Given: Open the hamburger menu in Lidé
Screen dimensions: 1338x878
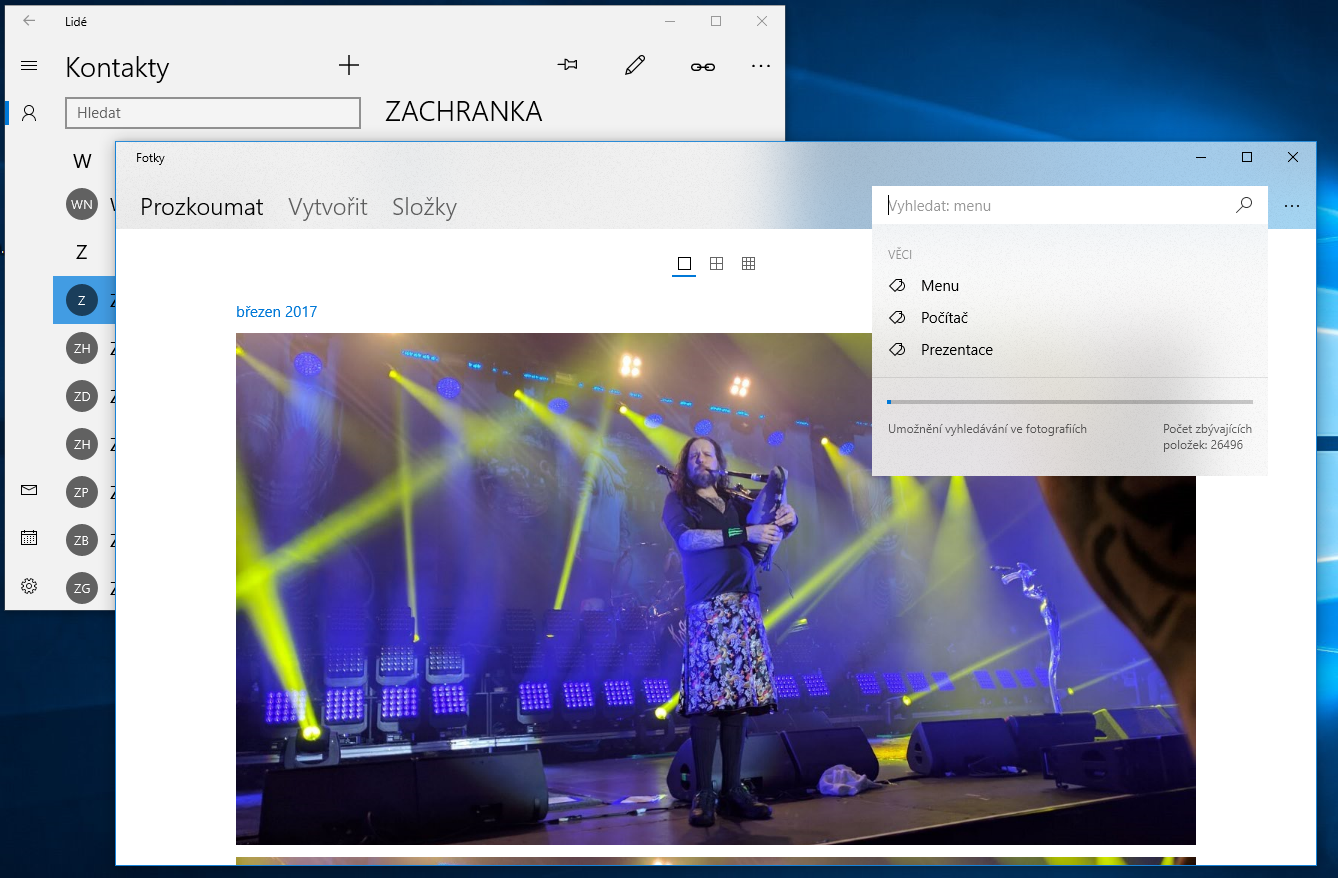Looking at the screenshot, I should (29, 66).
